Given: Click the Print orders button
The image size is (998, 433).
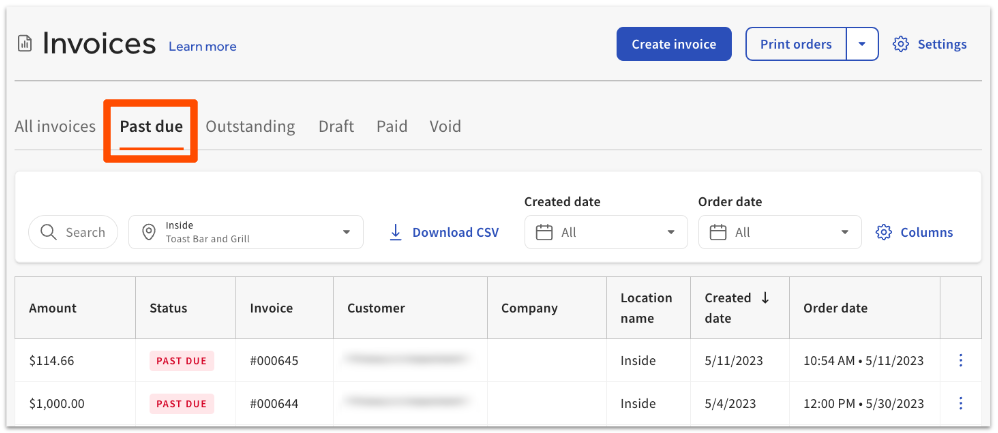Looking at the screenshot, I should coord(795,44).
